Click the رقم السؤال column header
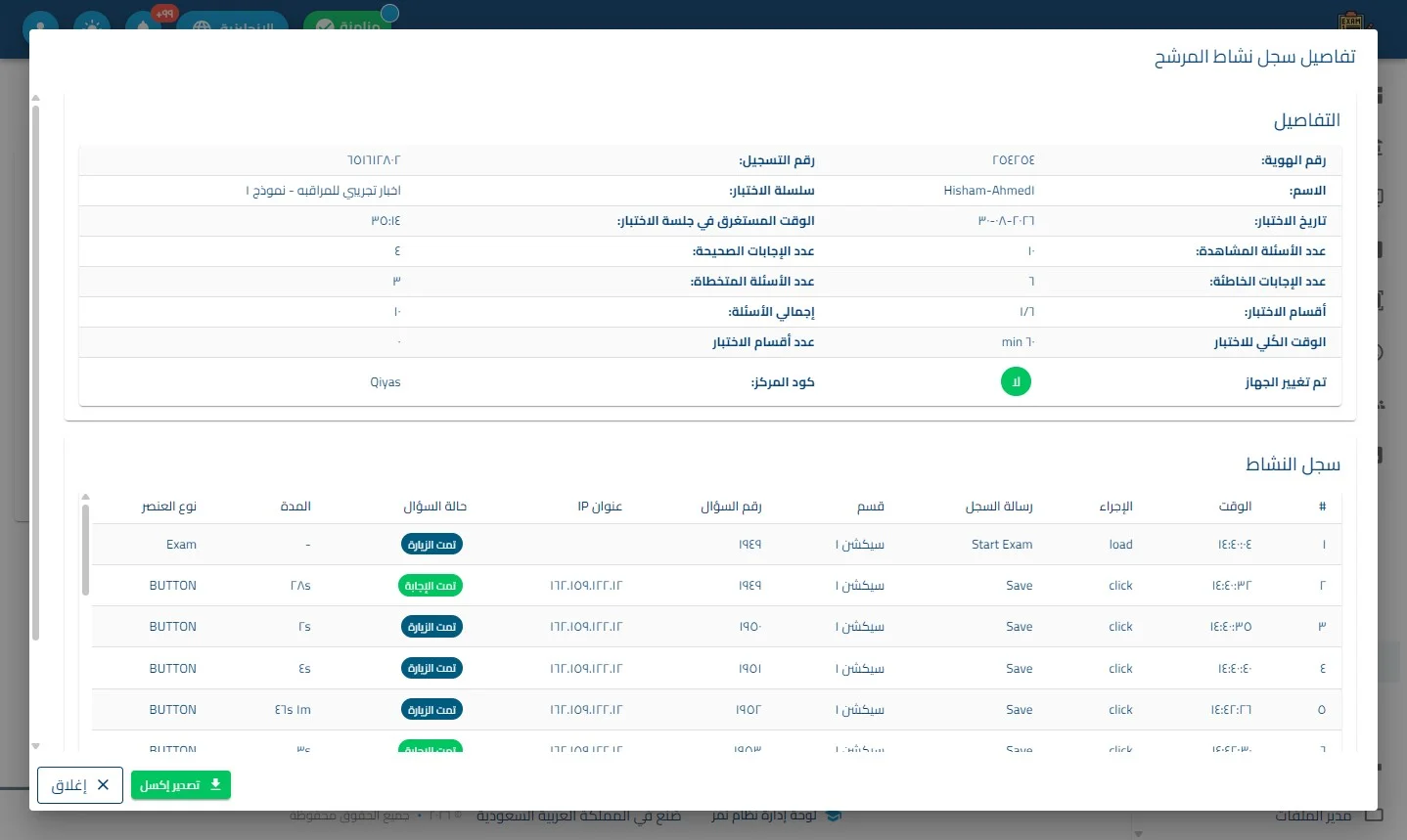 [x=731, y=506]
